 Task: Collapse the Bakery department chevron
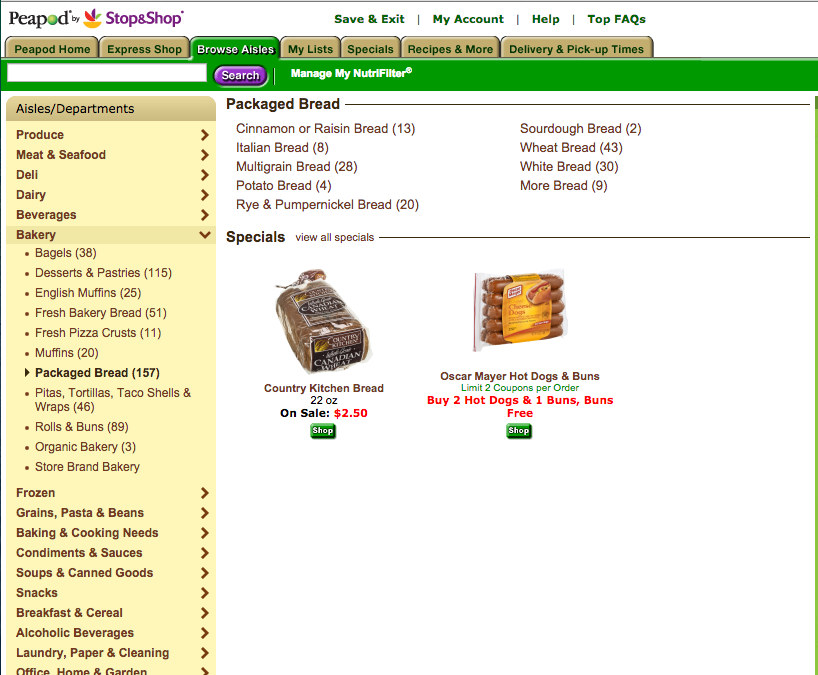click(x=205, y=235)
